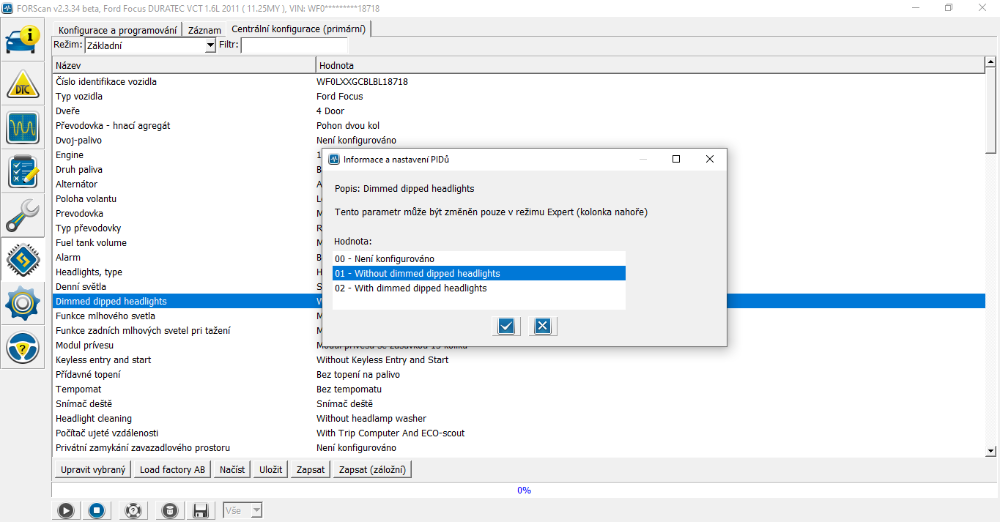Open the tests checklist section

pos(23,171)
